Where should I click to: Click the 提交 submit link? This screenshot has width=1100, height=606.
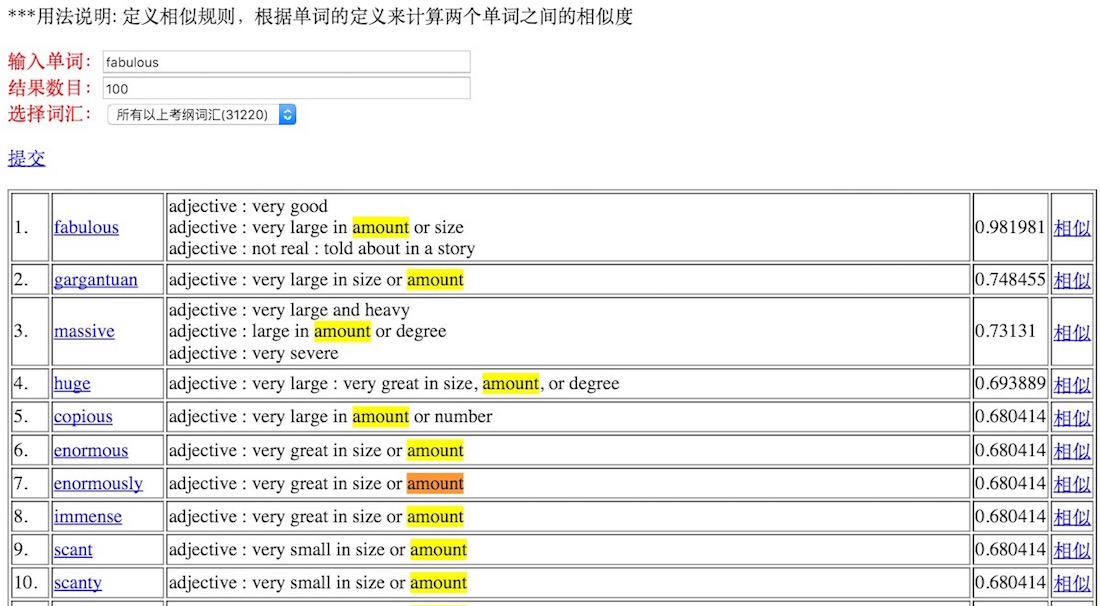click(27, 158)
